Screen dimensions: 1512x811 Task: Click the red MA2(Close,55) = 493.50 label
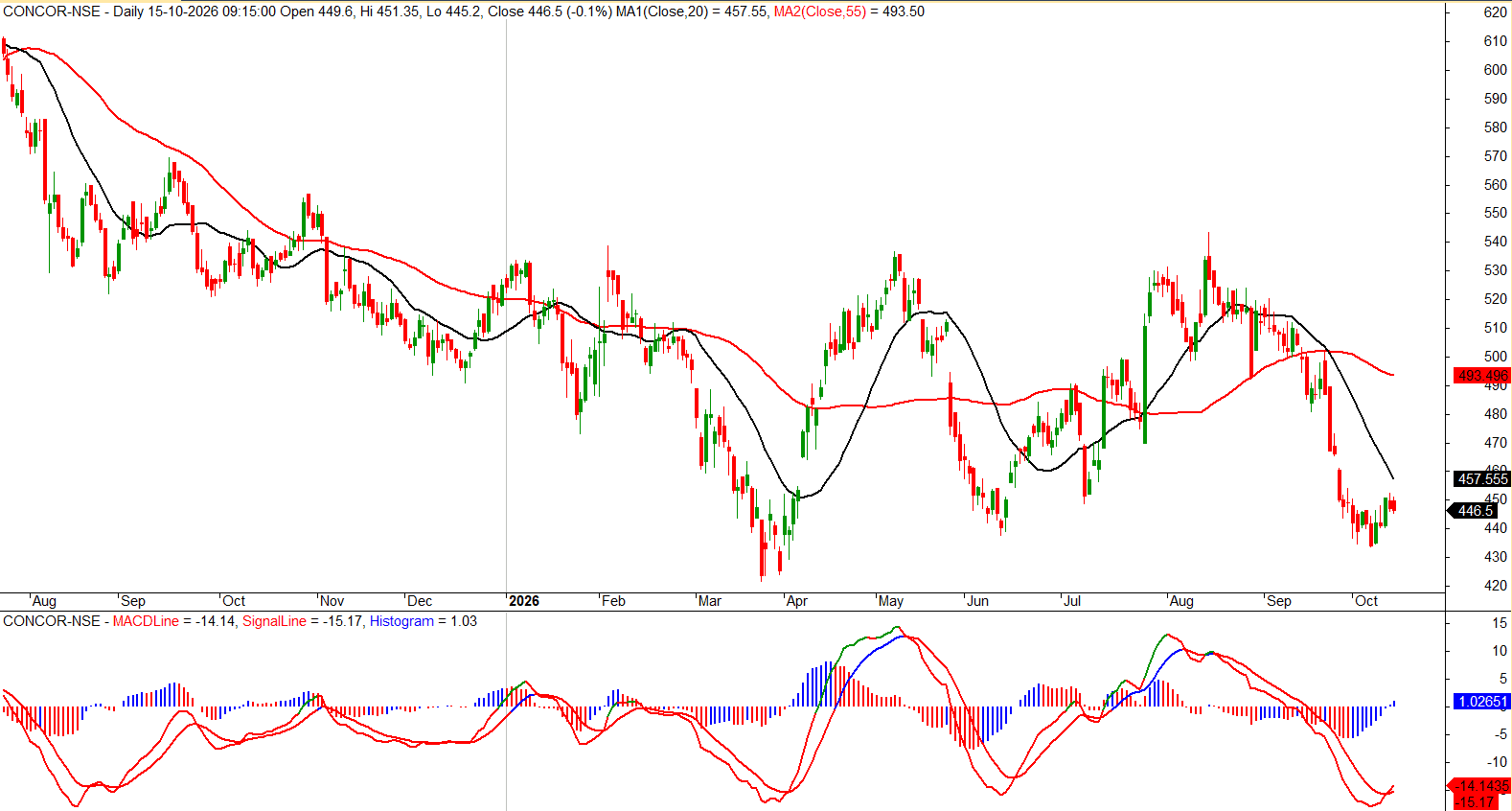click(849, 12)
